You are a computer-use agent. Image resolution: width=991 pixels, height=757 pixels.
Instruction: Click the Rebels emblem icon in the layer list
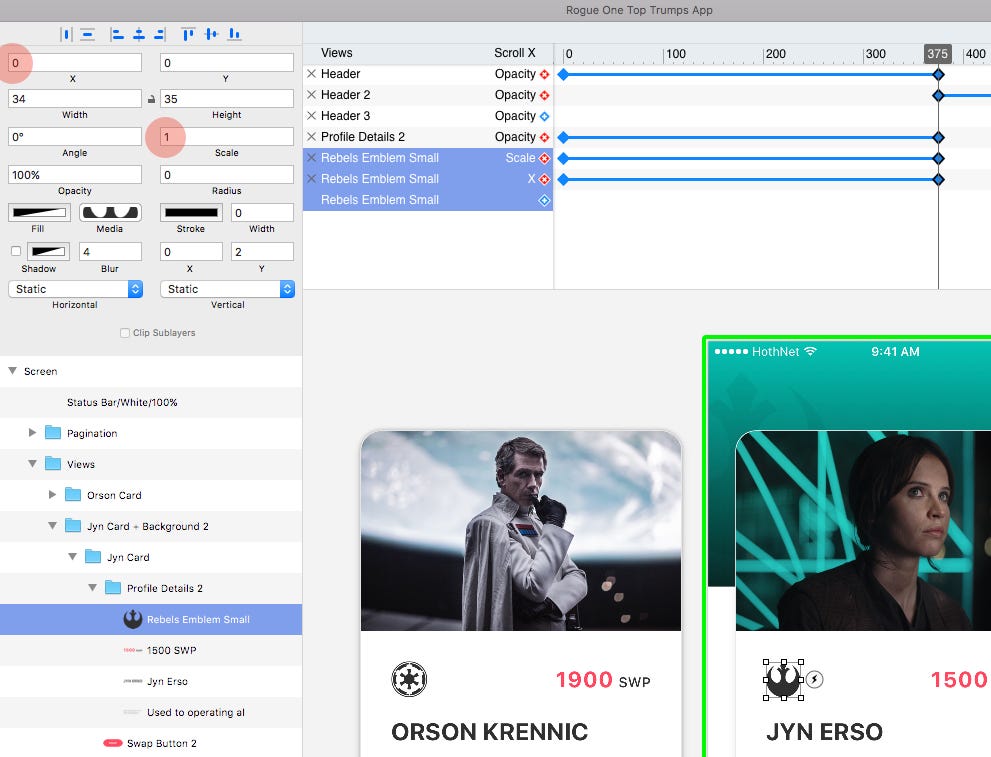(133, 619)
